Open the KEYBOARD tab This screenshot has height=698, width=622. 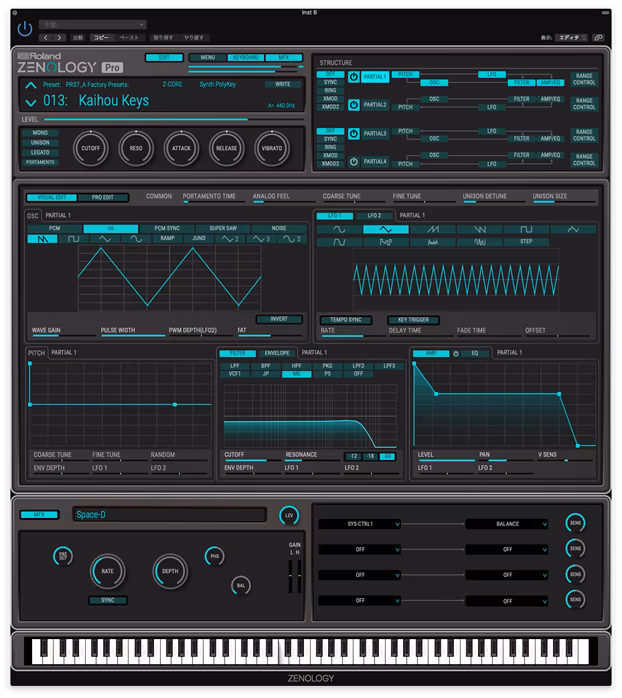pos(246,57)
